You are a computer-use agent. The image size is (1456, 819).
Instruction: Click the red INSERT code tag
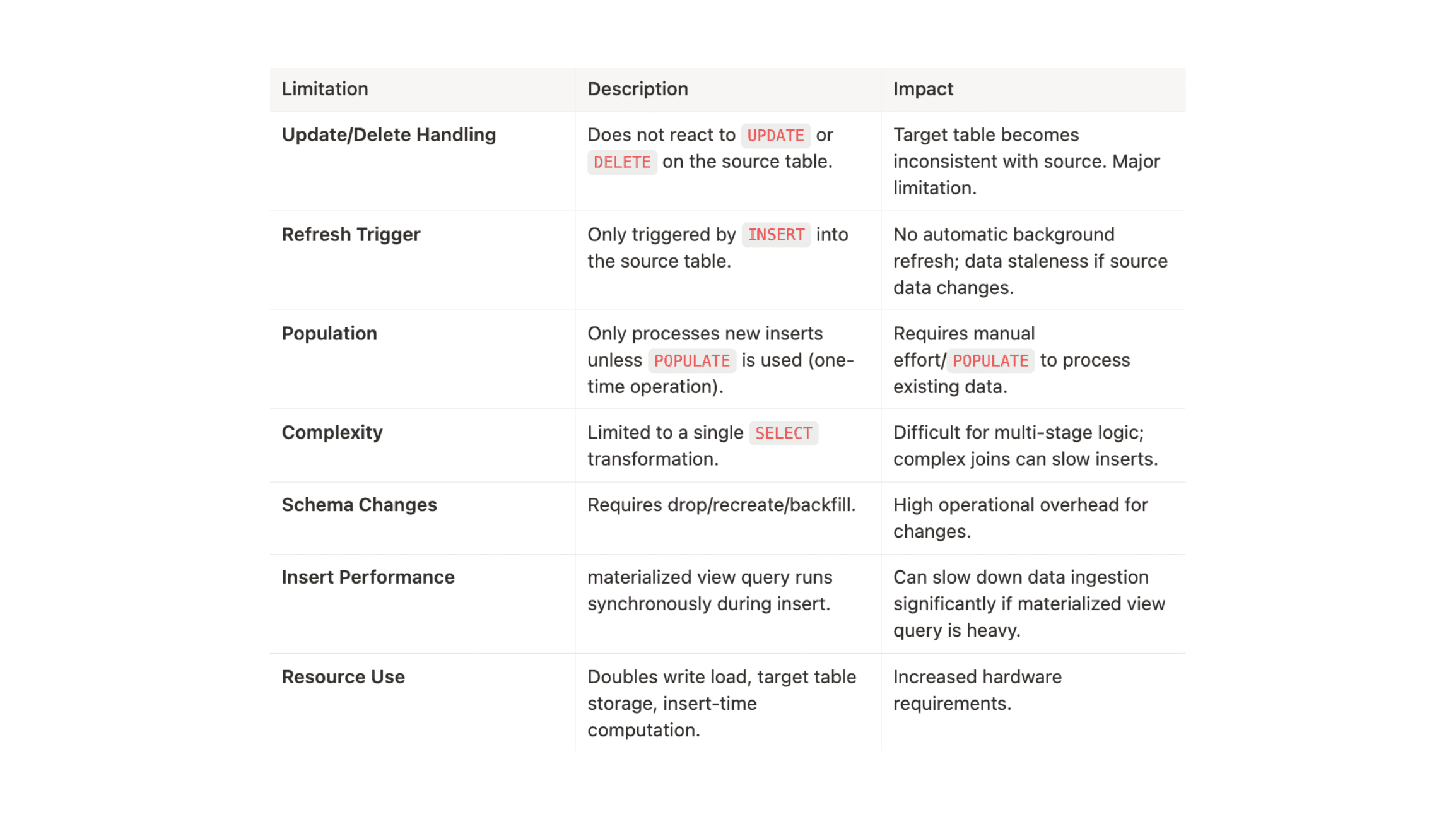click(776, 235)
